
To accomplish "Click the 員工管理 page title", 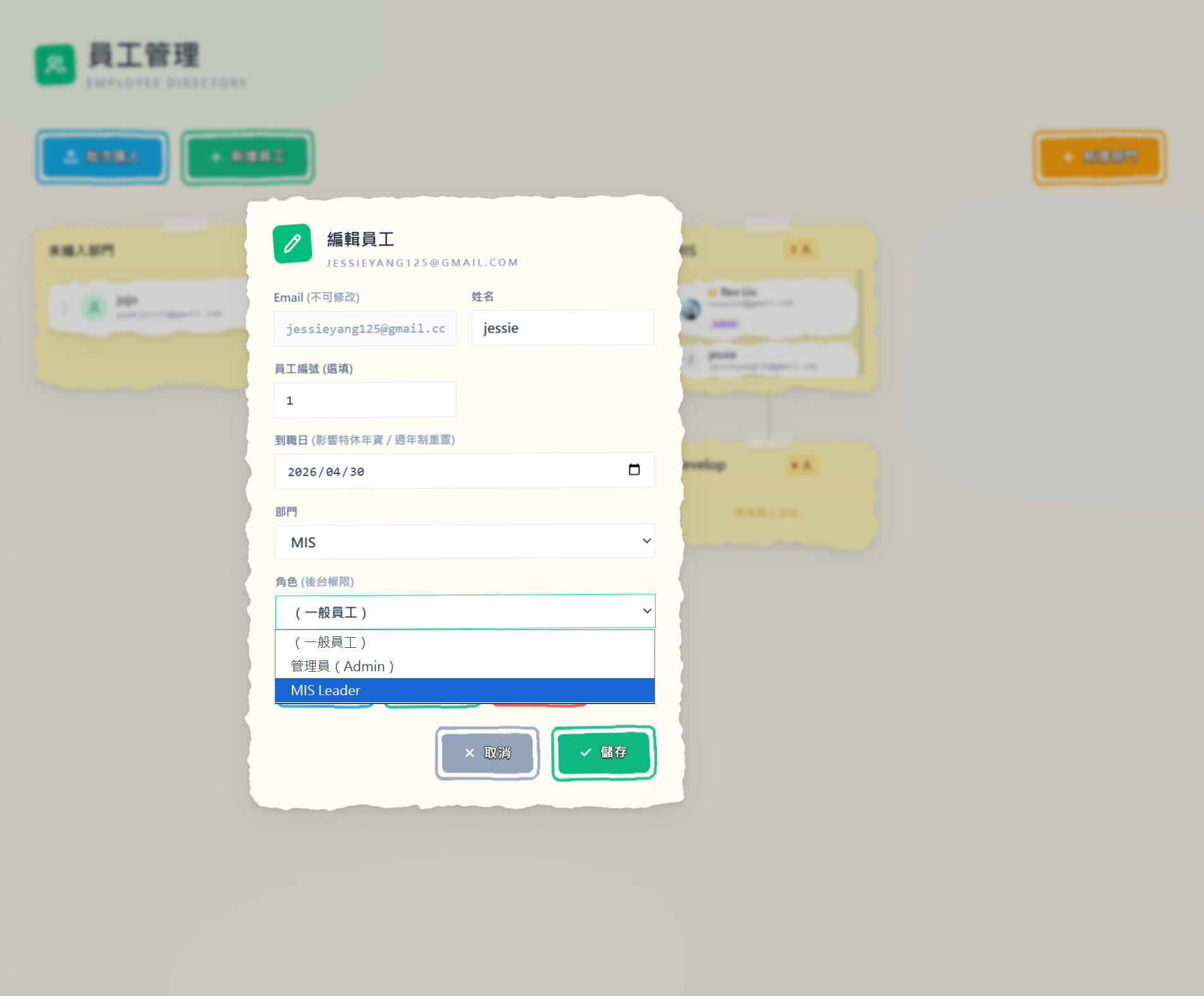I will point(144,55).
